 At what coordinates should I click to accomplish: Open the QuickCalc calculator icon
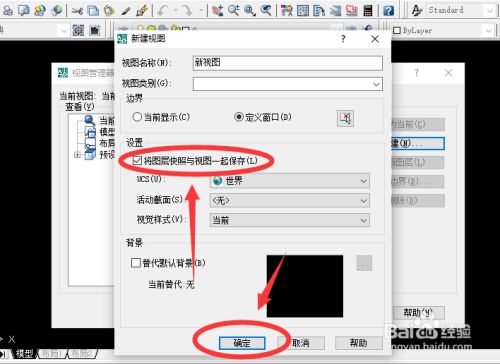368,11
